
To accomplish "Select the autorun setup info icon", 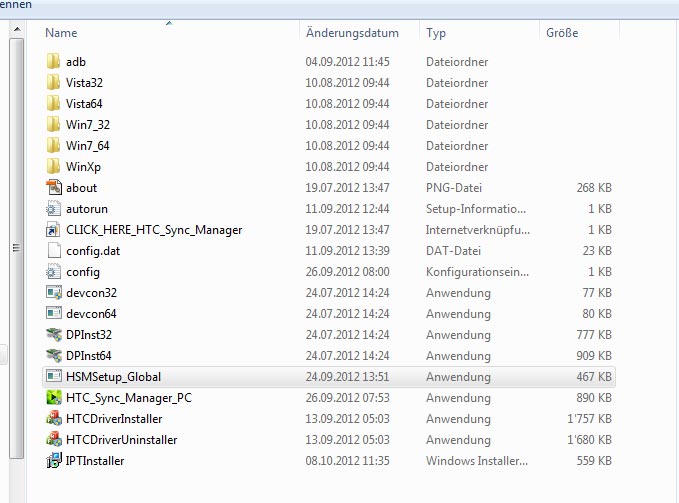I will tap(54, 208).
